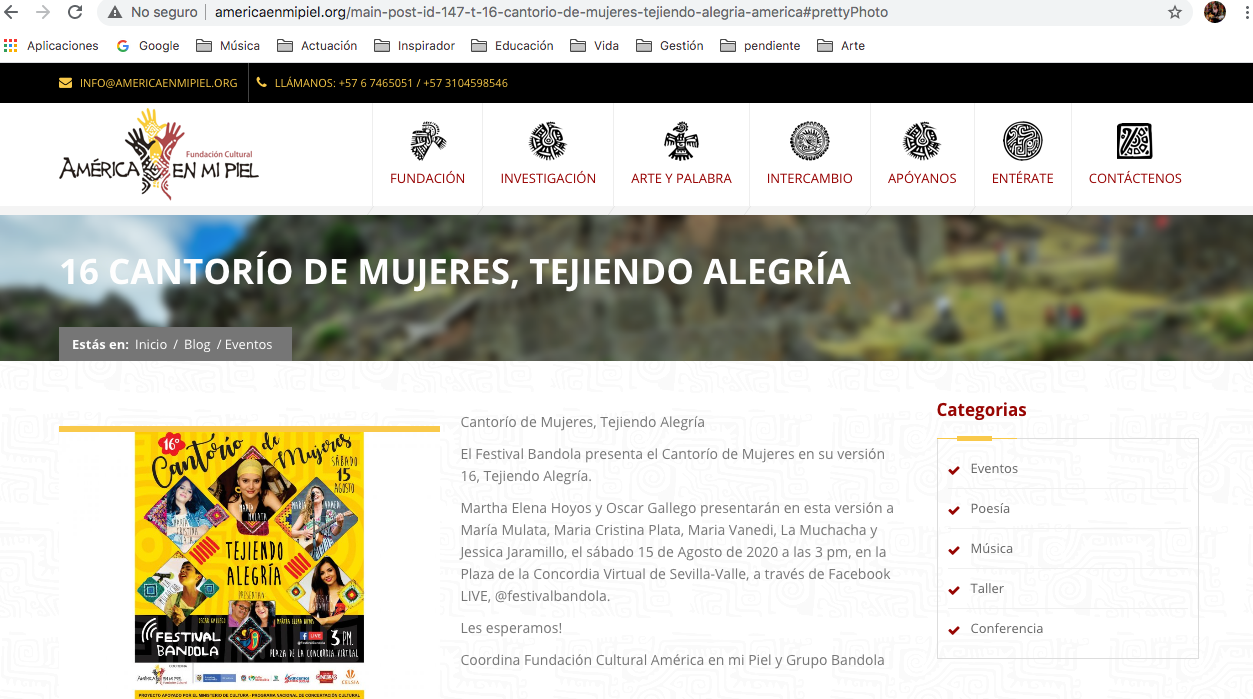Click the Intercambio circular icon
This screenshot has height=699, width=1253.
click(x=809, y=142)
